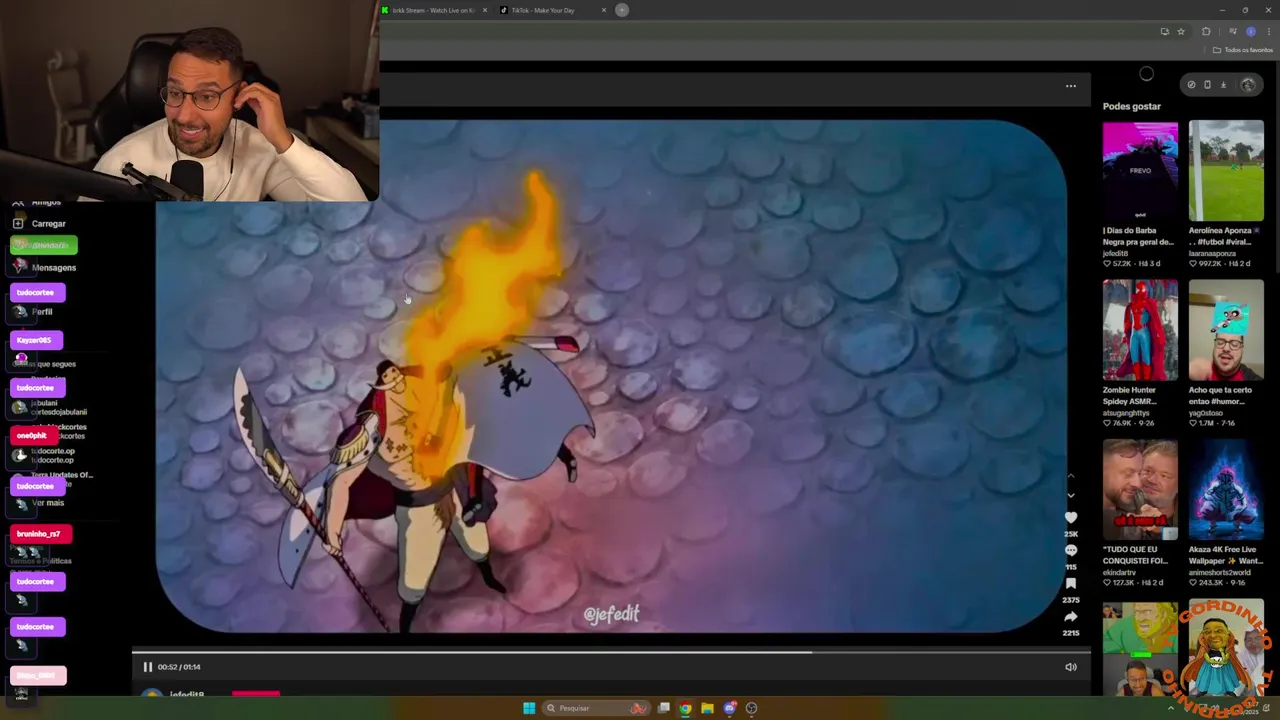Open a new browser tab
The image size is (1280, 720).
(622, 10)
